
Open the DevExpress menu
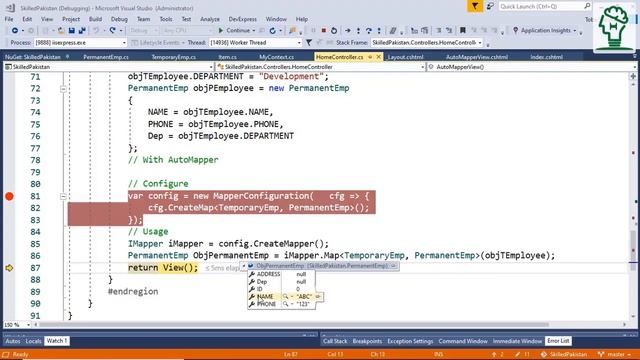click(x=243, y=19)
